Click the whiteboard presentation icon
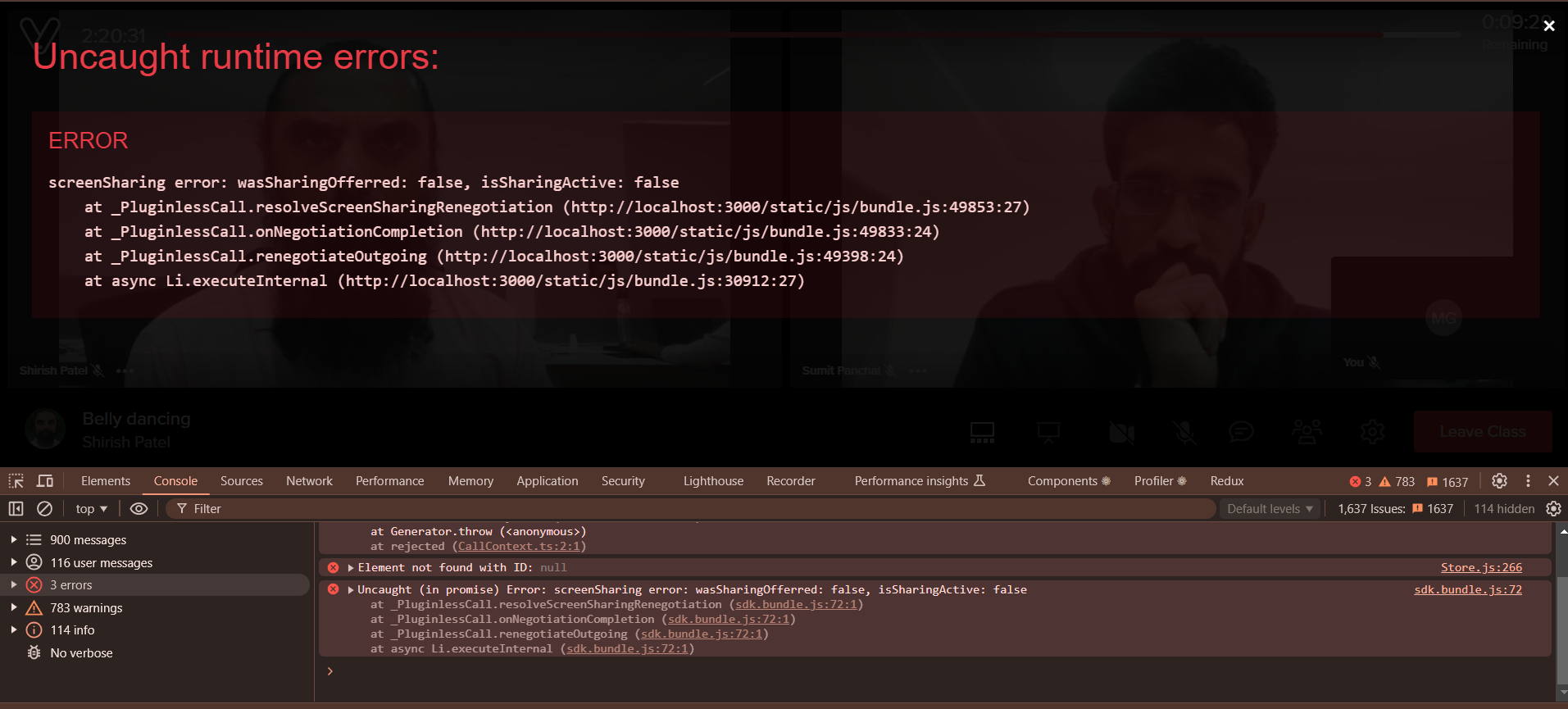This screenshot has height=709, width=1568. [x=1048, y=432]
